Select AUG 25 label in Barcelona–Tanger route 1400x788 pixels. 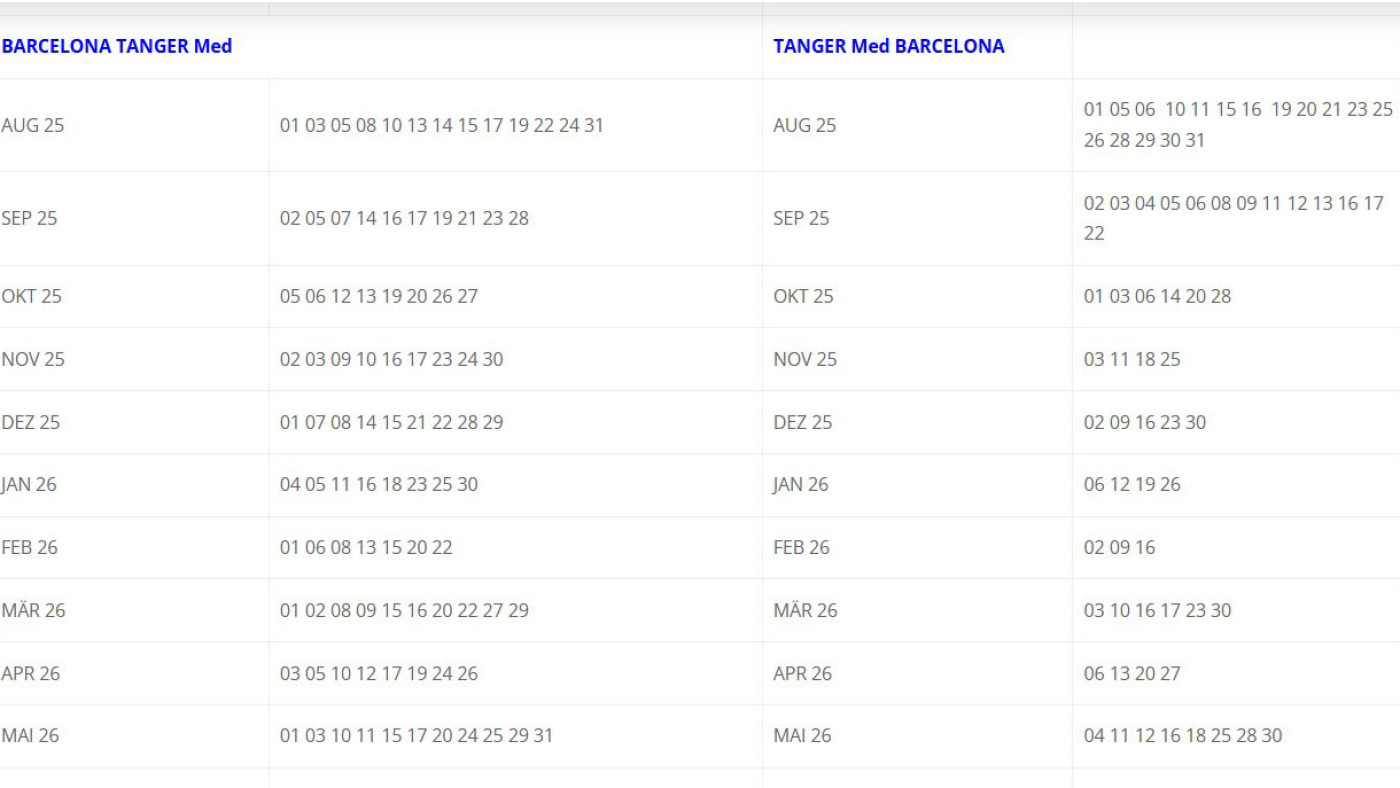pos(33,126)
